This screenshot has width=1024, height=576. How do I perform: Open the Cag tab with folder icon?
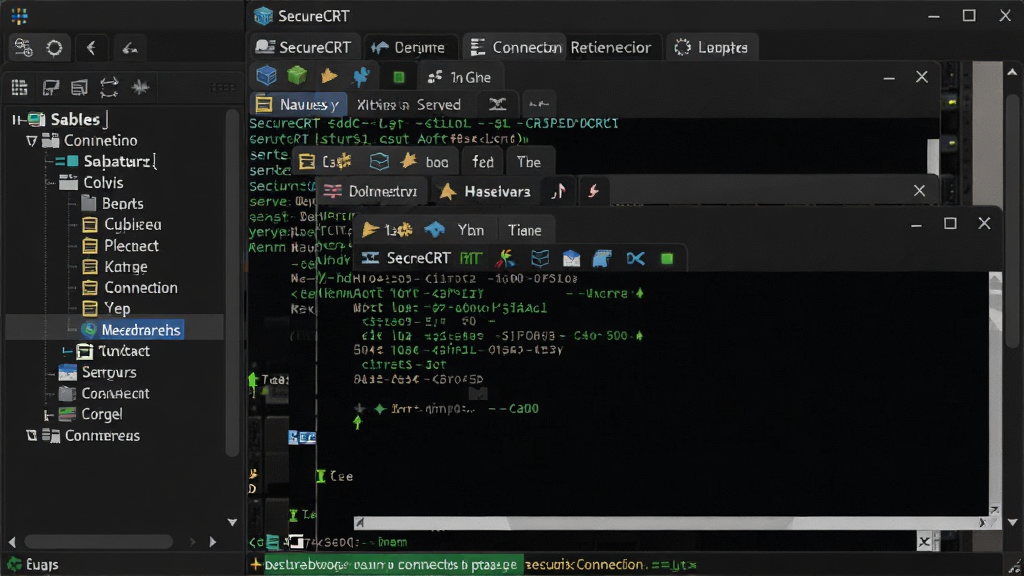tap(325, 162)
